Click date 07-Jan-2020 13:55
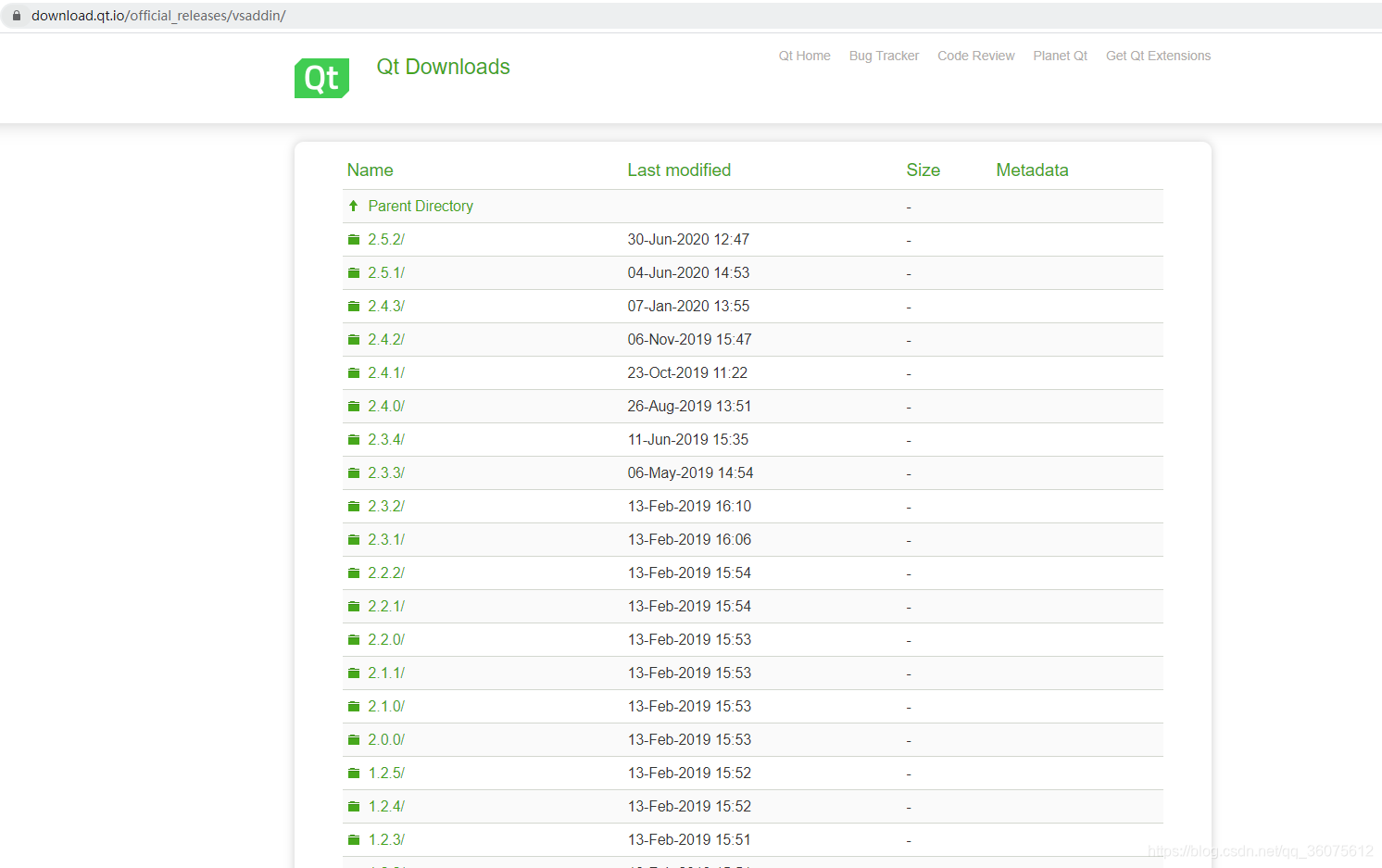 pyautogui.click(x=688, y=306)
